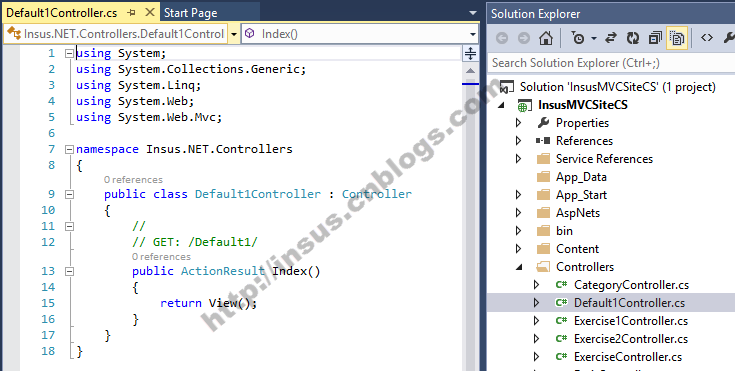Expand the AspNets folder
Image resolution: width=735 pixels, height=371 pixels.
[x=518, y=213]
